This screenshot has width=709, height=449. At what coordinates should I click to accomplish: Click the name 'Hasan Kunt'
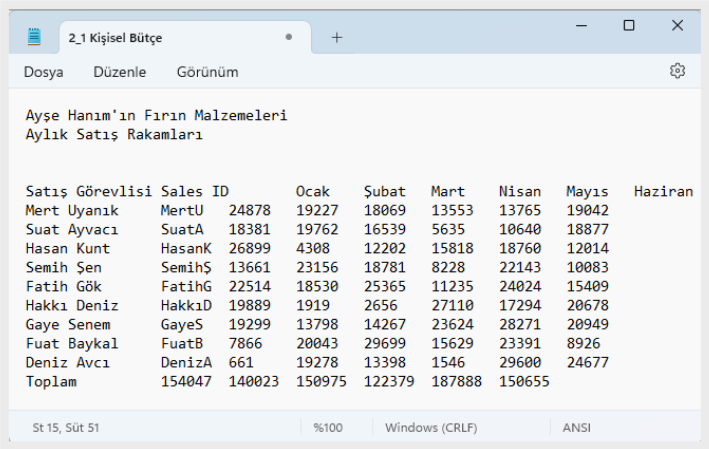(x=67, y=248)
